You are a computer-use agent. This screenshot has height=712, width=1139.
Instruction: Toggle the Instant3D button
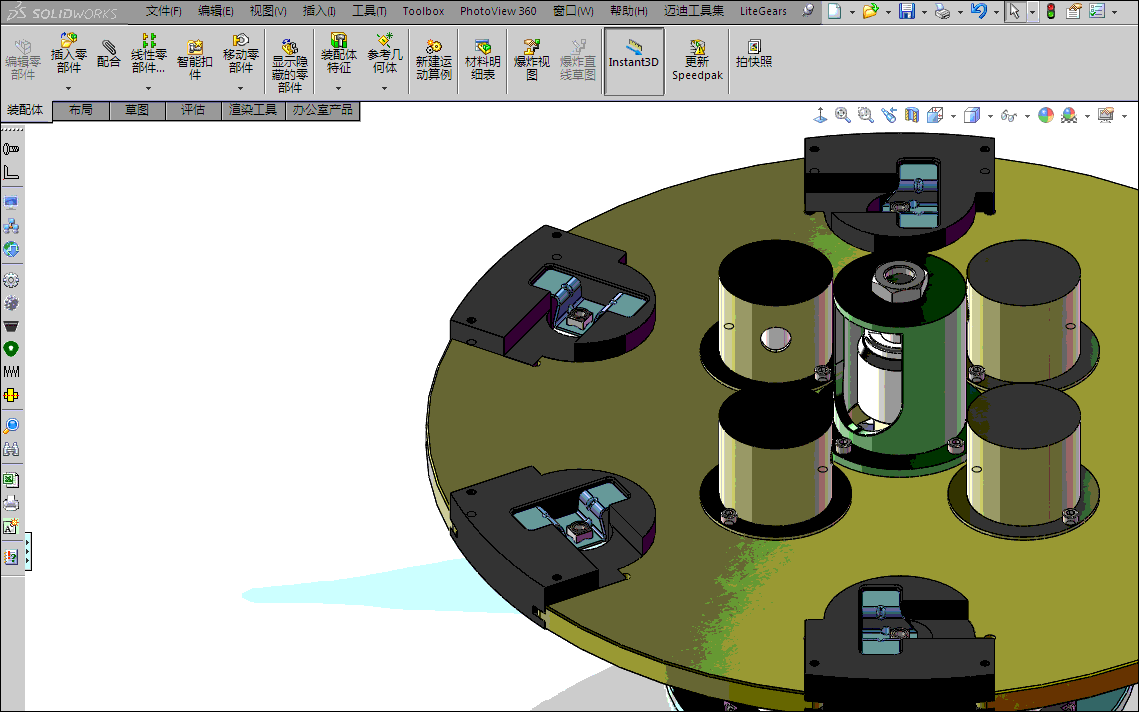pos(634,54)
